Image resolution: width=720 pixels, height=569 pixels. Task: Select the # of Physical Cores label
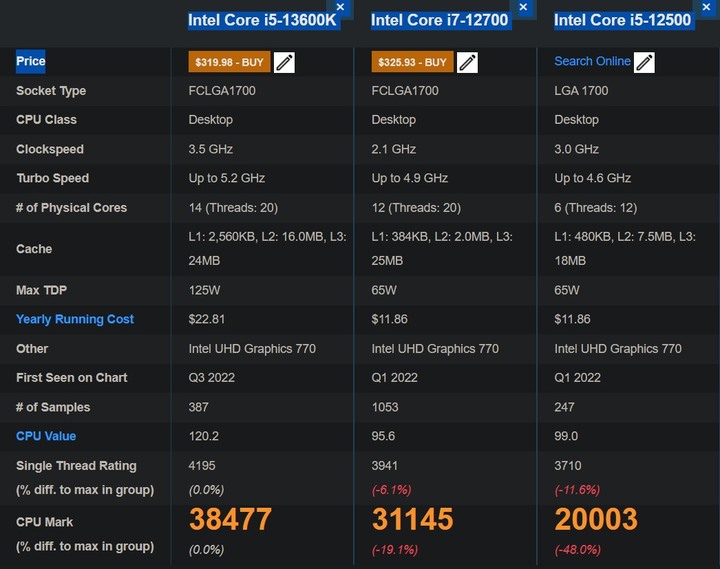[71, 208]
